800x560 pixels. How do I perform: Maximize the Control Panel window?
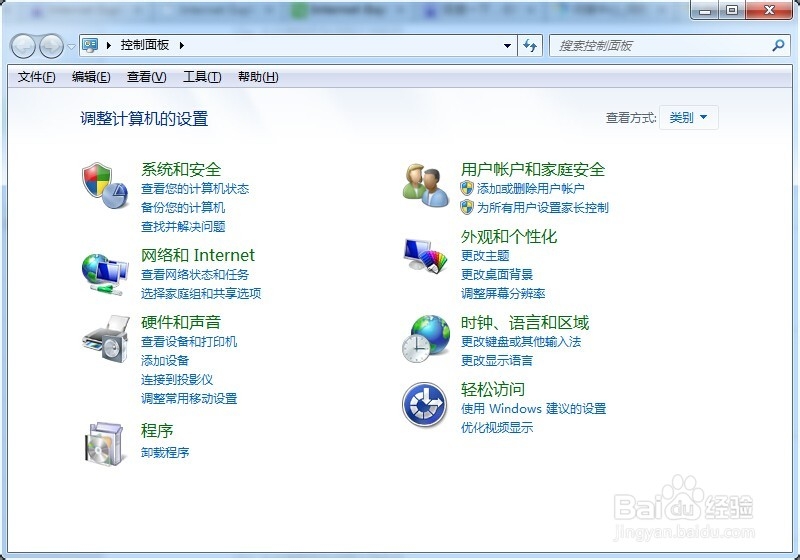click(x=732, y=10)
